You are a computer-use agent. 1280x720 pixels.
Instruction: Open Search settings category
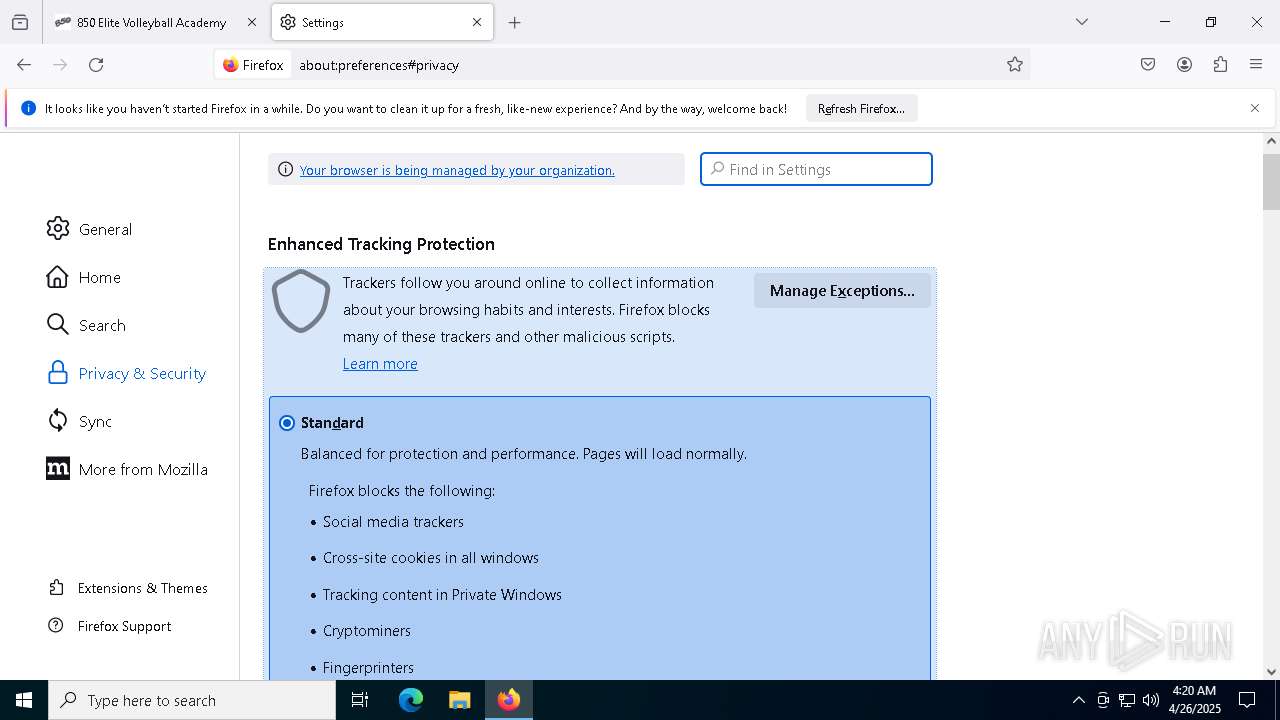(86, 325)
